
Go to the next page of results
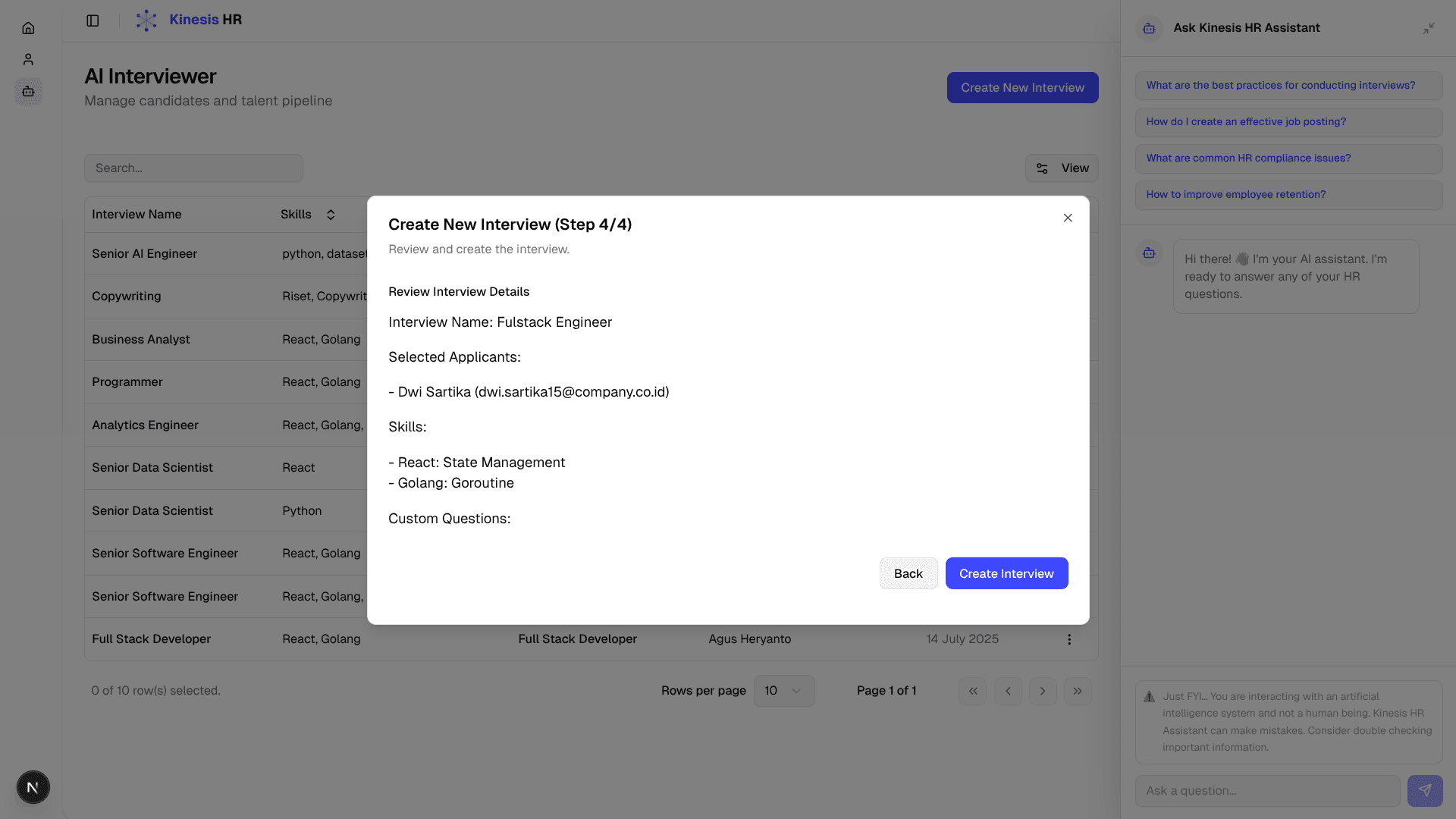1043,691
